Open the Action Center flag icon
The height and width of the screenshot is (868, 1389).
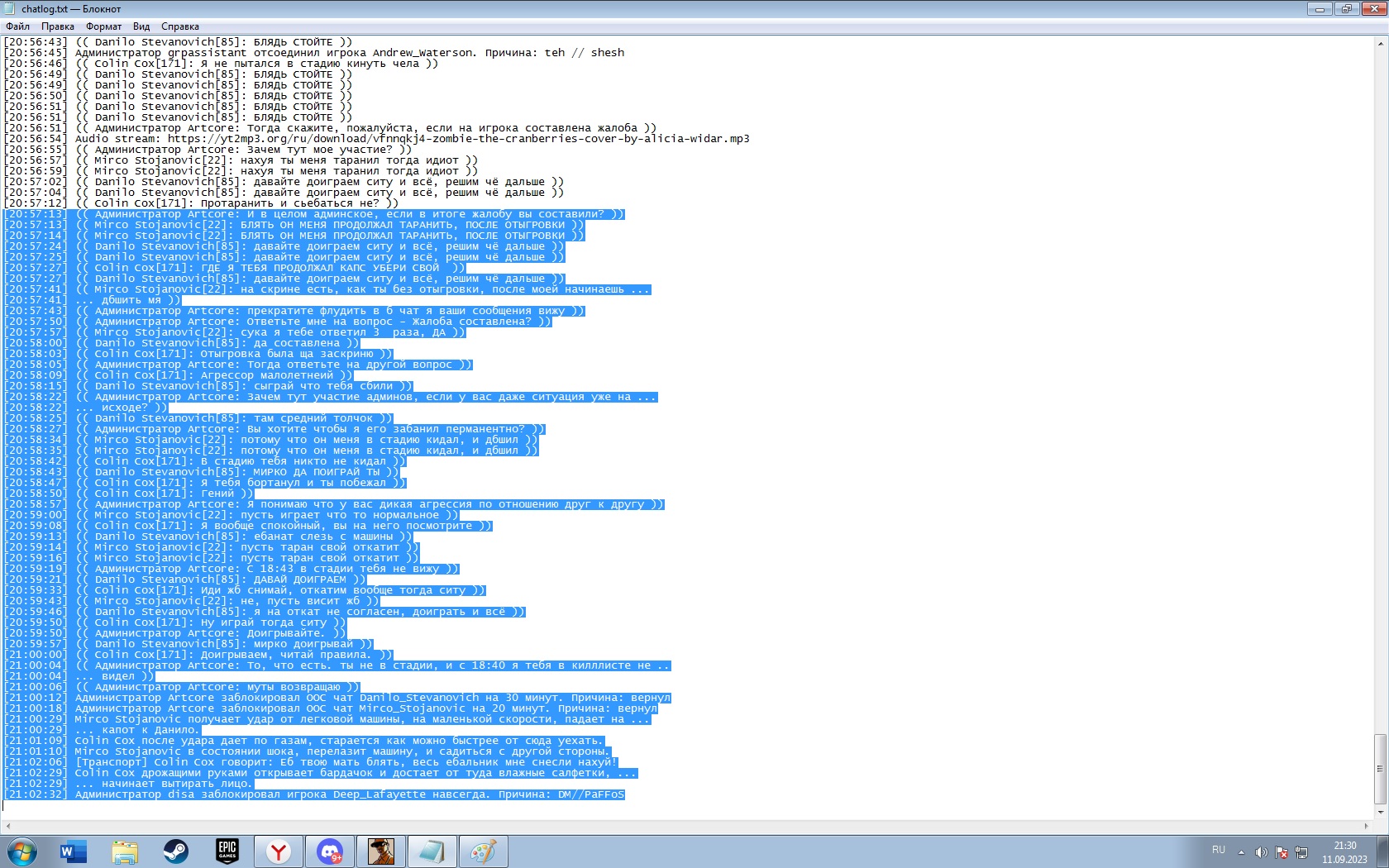(1282, 852)
